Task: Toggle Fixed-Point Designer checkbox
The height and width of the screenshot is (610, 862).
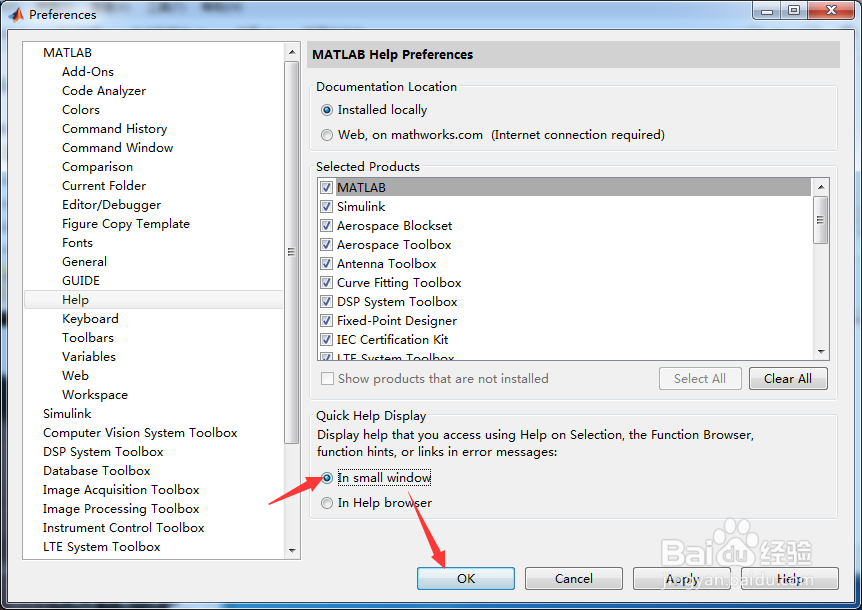Action: [x=327, y=320]
